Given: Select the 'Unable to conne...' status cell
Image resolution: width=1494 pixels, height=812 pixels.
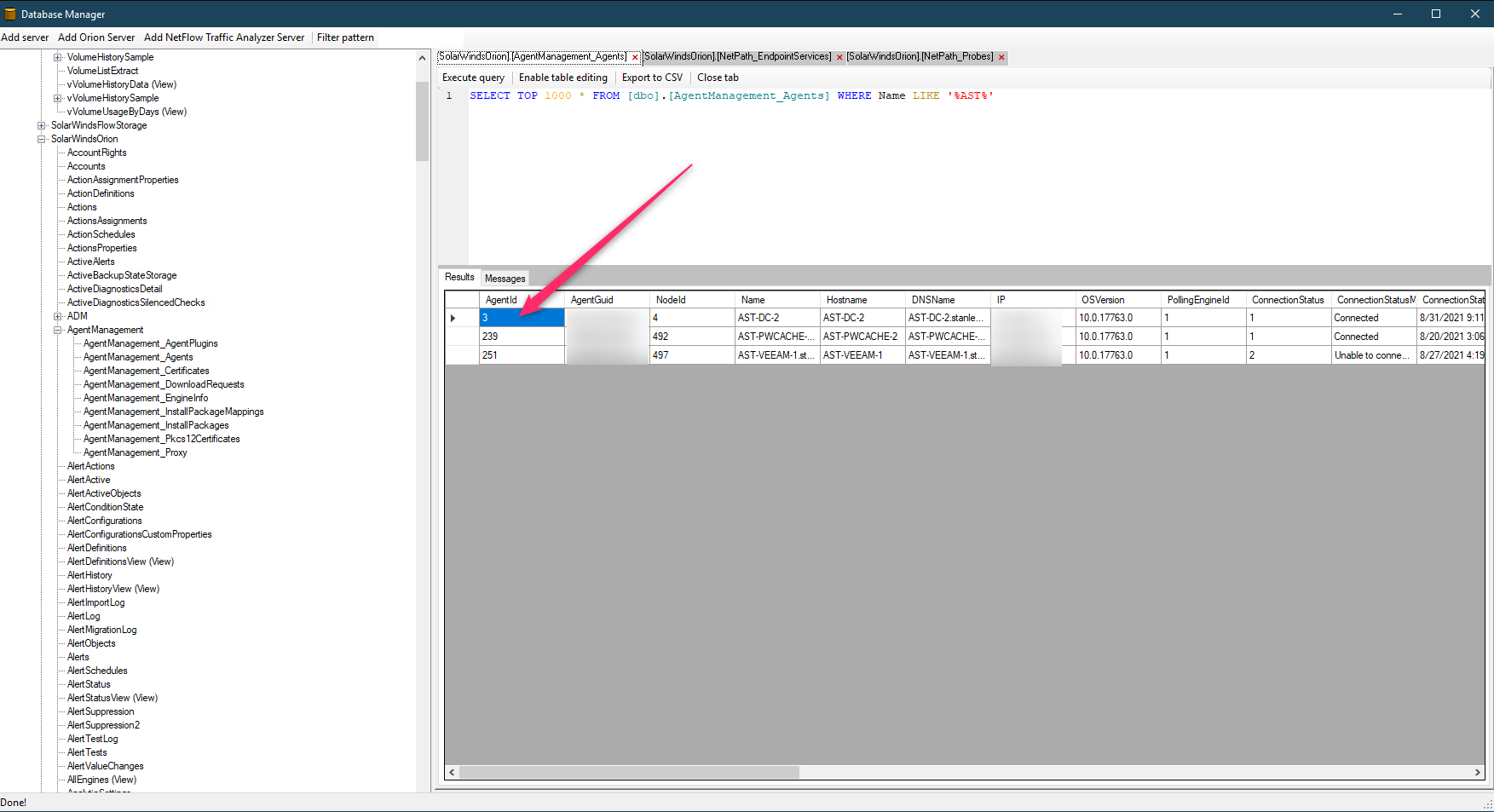Looking at the screenshot, I should pos(1374,355).
